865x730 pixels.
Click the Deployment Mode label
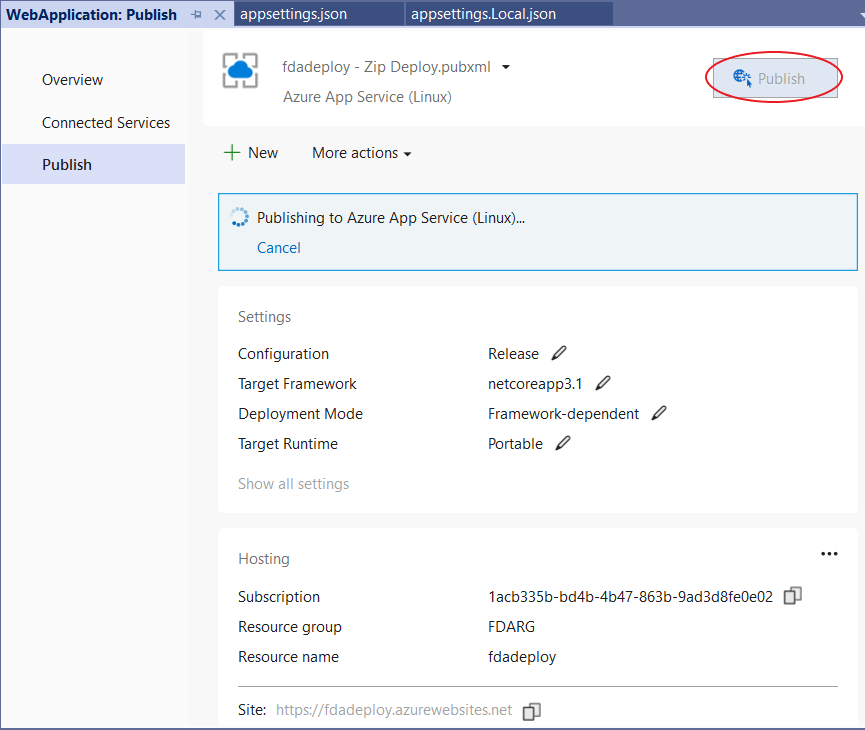click(x=301, y=414)
